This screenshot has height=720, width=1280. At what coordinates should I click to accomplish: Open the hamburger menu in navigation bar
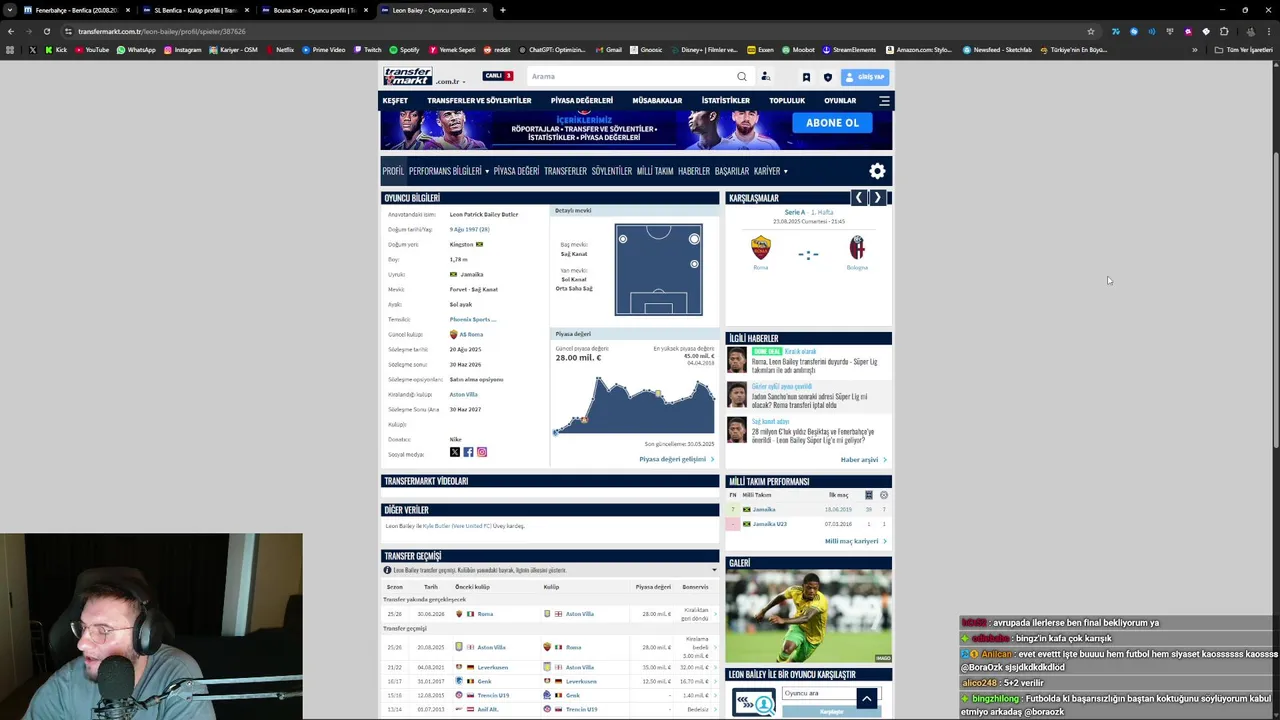(884, 100)
